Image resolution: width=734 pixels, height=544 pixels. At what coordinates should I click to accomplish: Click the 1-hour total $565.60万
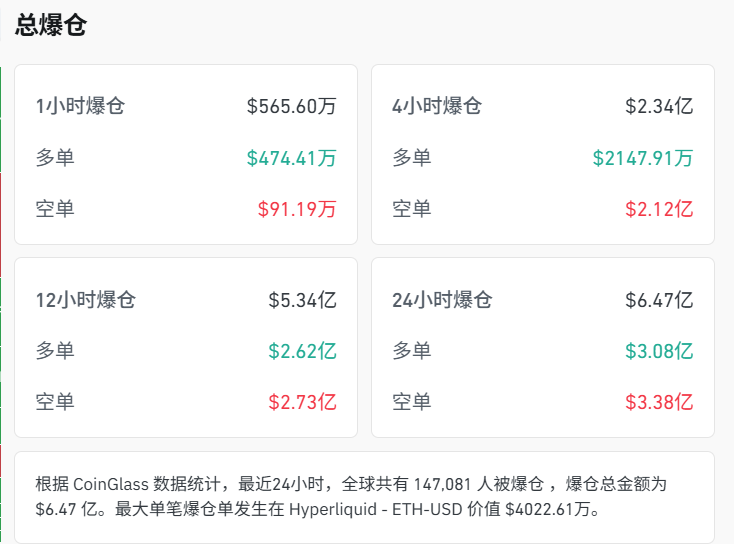pos(291,106)
